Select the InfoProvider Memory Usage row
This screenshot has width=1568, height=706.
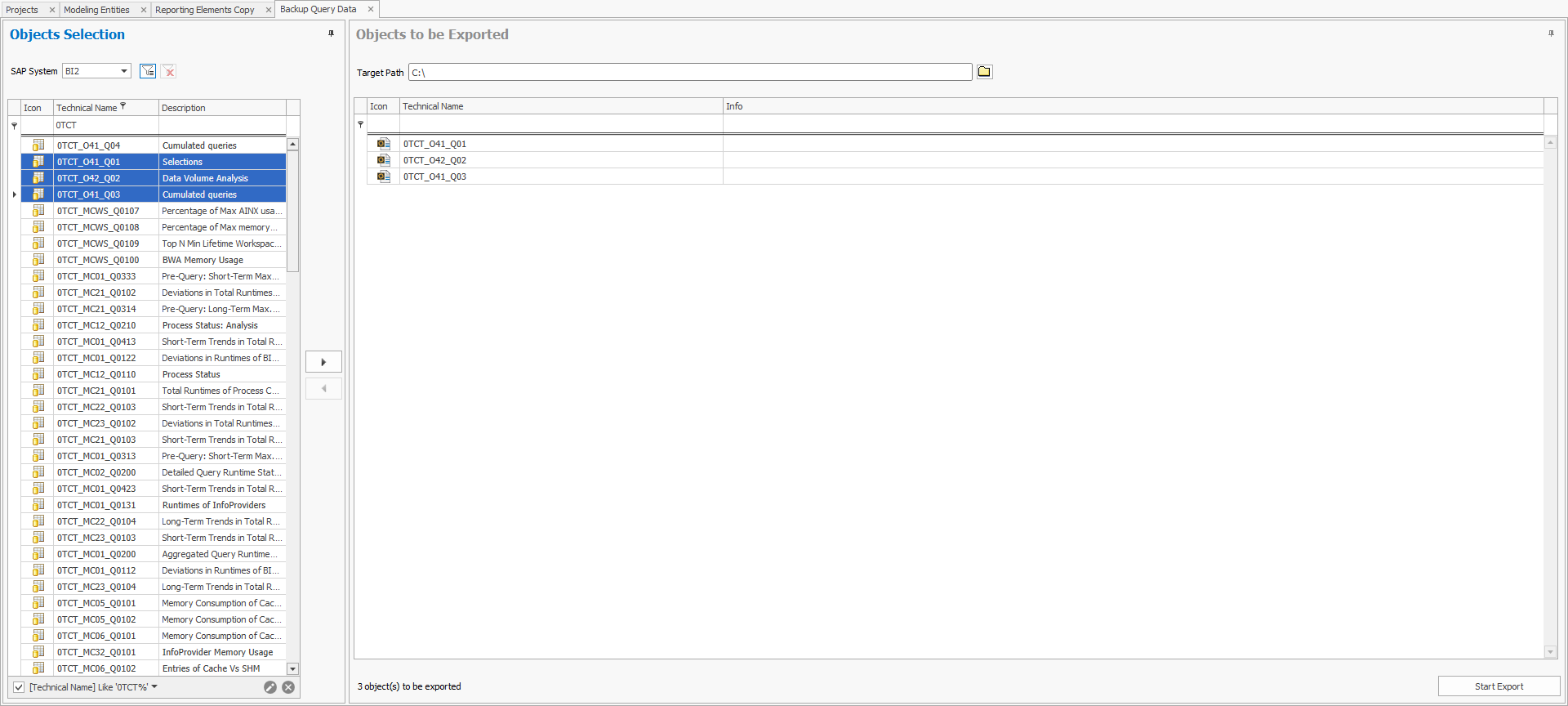click(x=154, y=651)
